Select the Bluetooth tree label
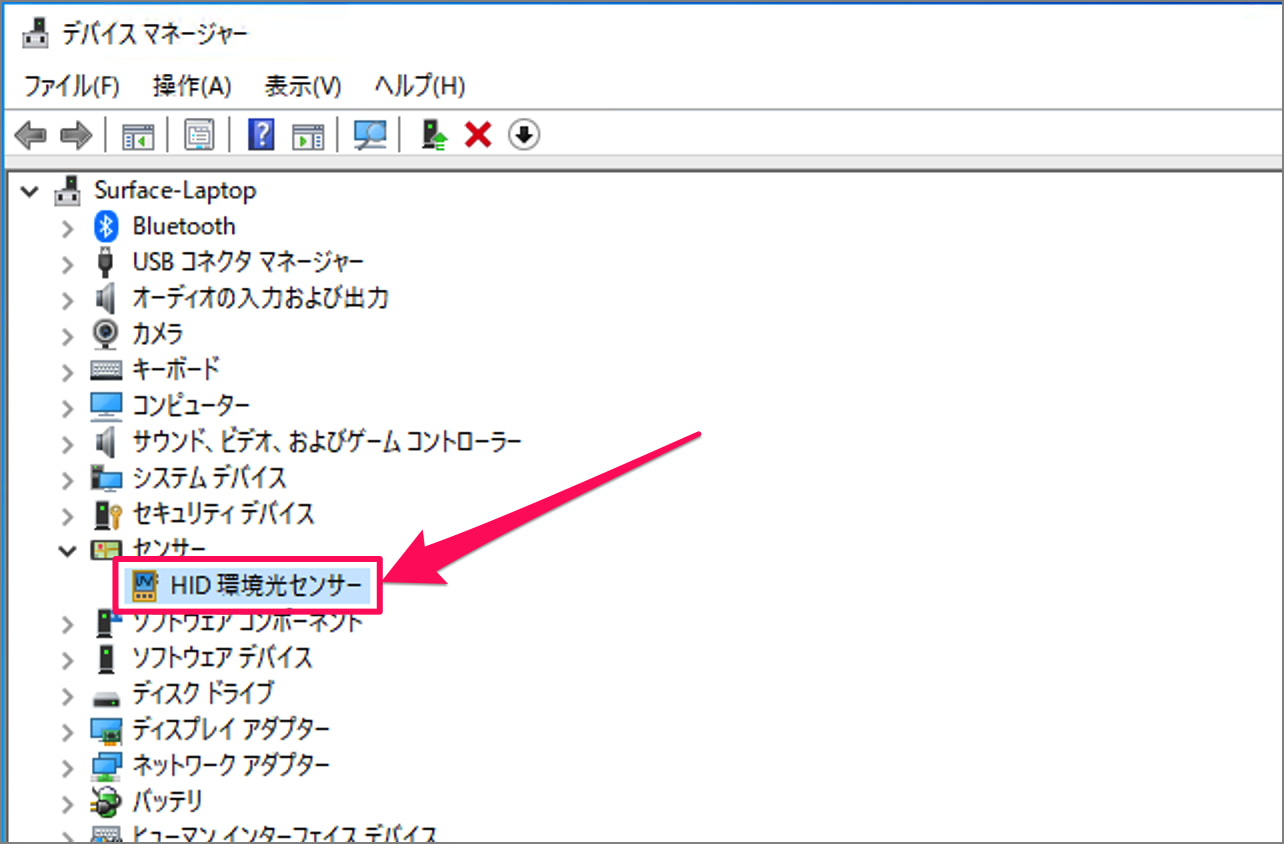Image resolution: width=1284 pixels, height=844 pixels. [x=184, y=226]
